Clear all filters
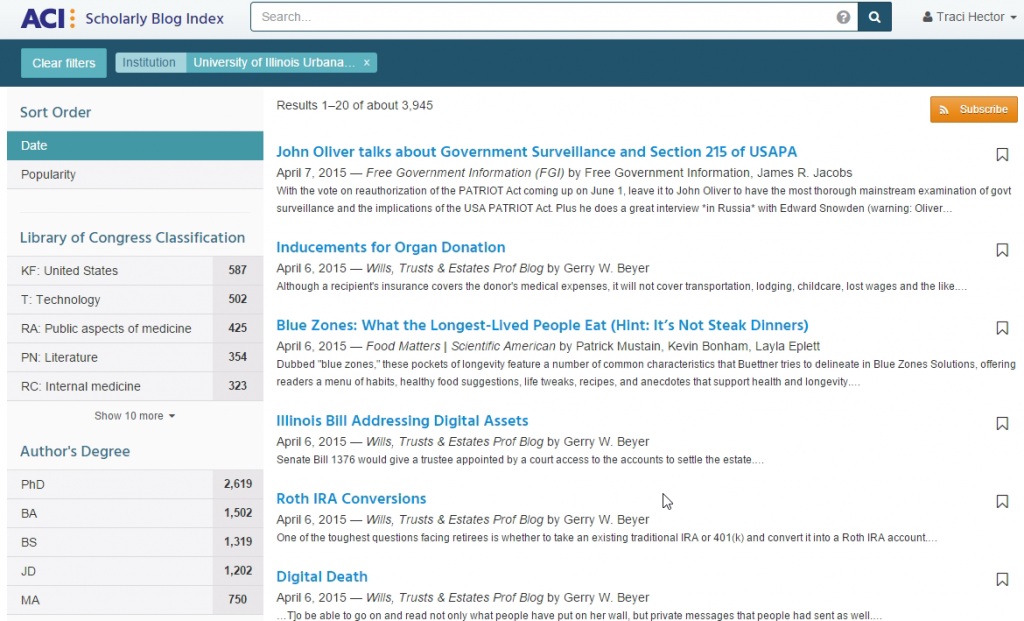1024x621 pixels. coord(64,63)
